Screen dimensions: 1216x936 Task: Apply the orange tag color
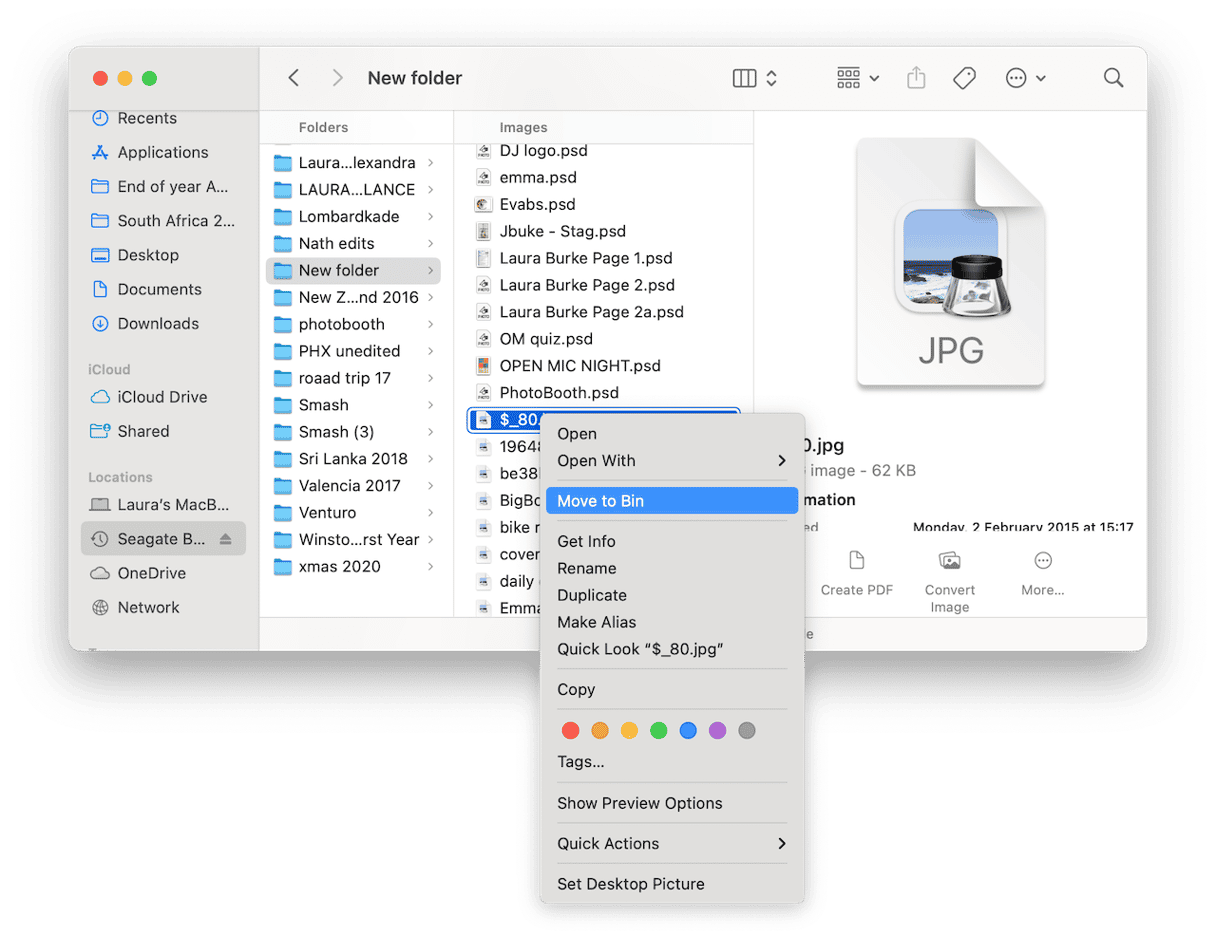600,731
